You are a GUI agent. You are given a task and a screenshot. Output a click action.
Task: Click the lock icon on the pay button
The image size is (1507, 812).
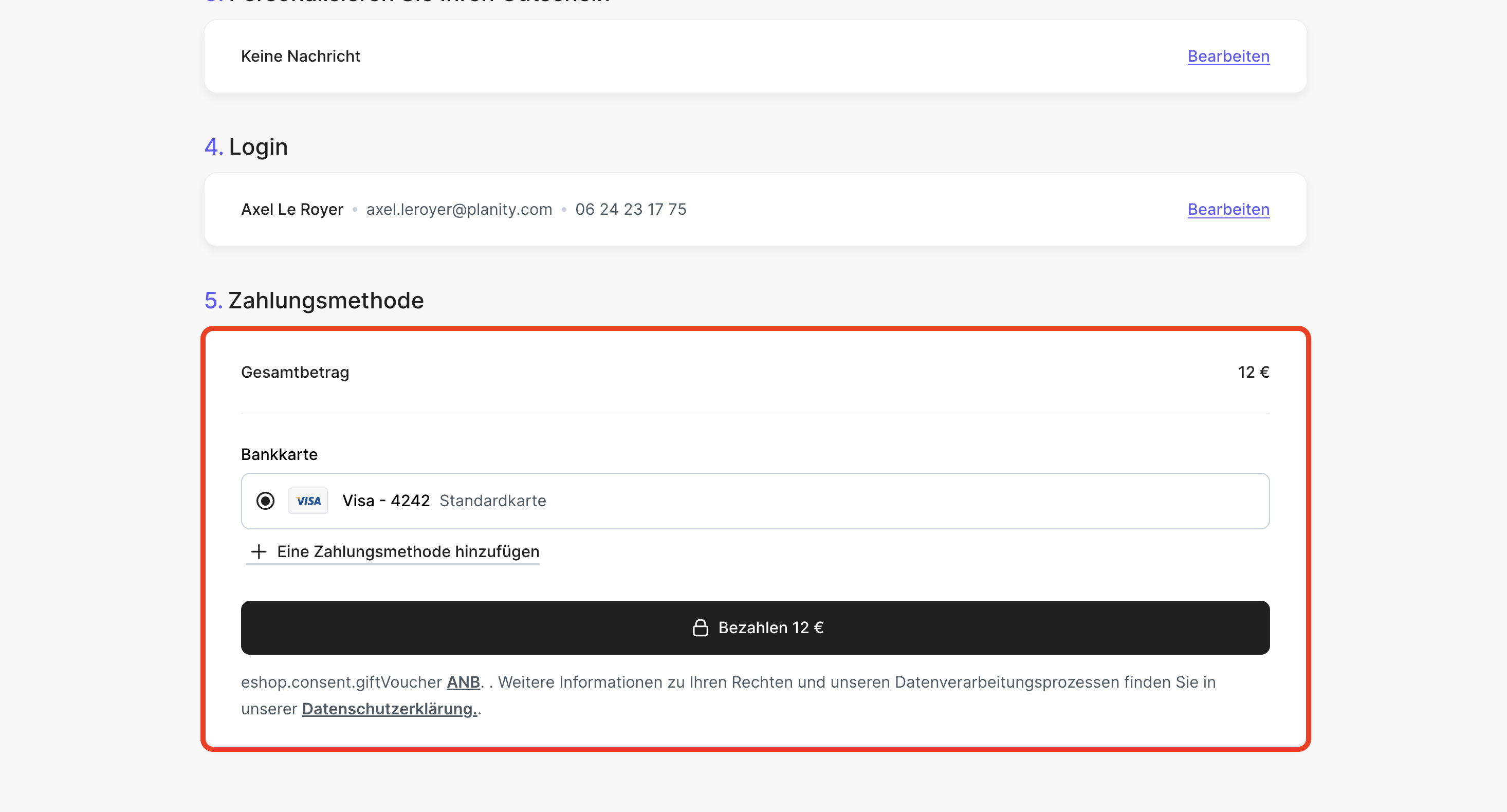tap(700, 628)
